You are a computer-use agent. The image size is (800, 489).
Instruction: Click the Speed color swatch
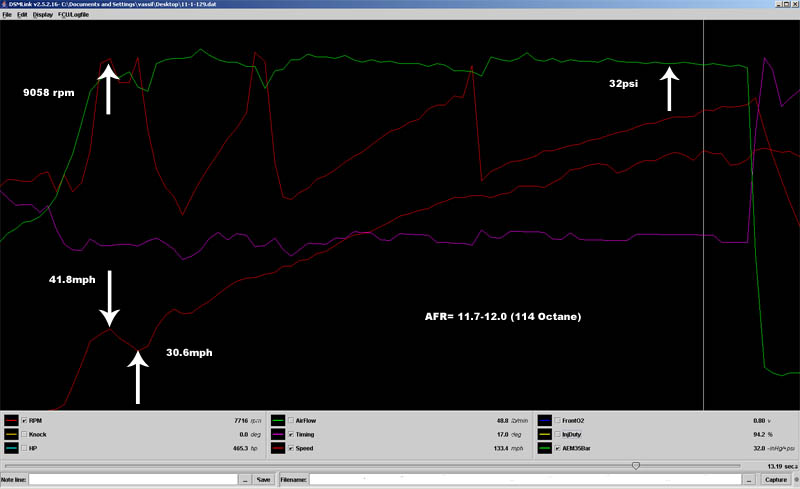279,449
